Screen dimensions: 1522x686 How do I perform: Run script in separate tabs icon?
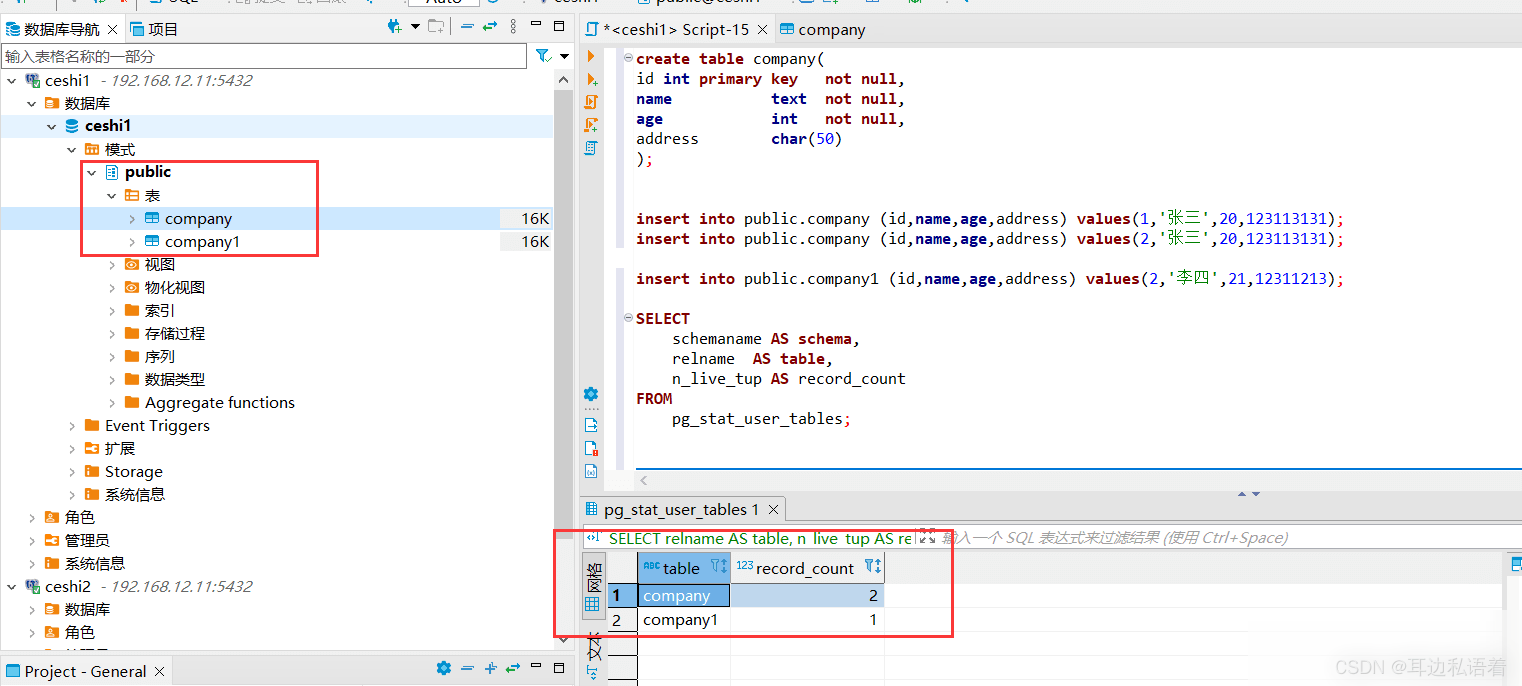(591, 125)
